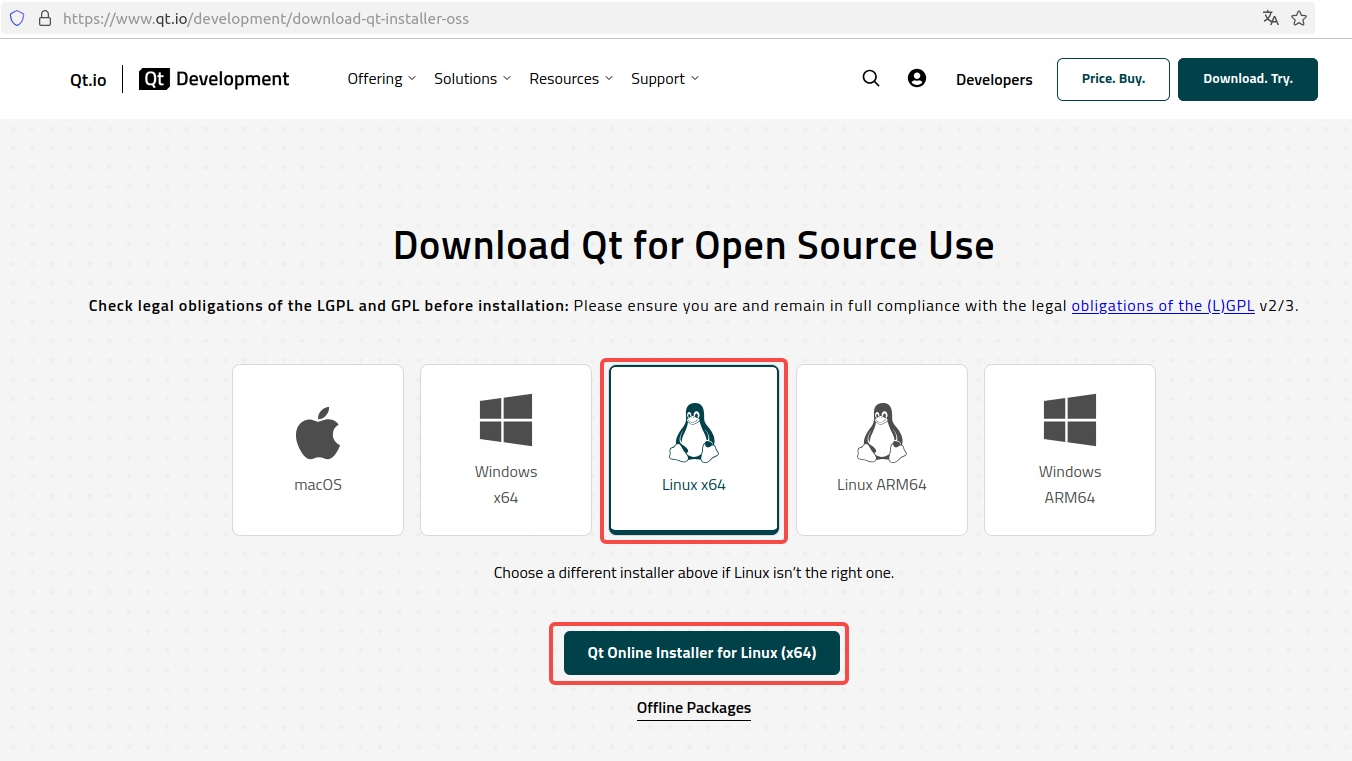This screenshot has width=1352, height=761.
Task: Click the Tux penguin on the Linux x64 card
Action: [693, 432]
